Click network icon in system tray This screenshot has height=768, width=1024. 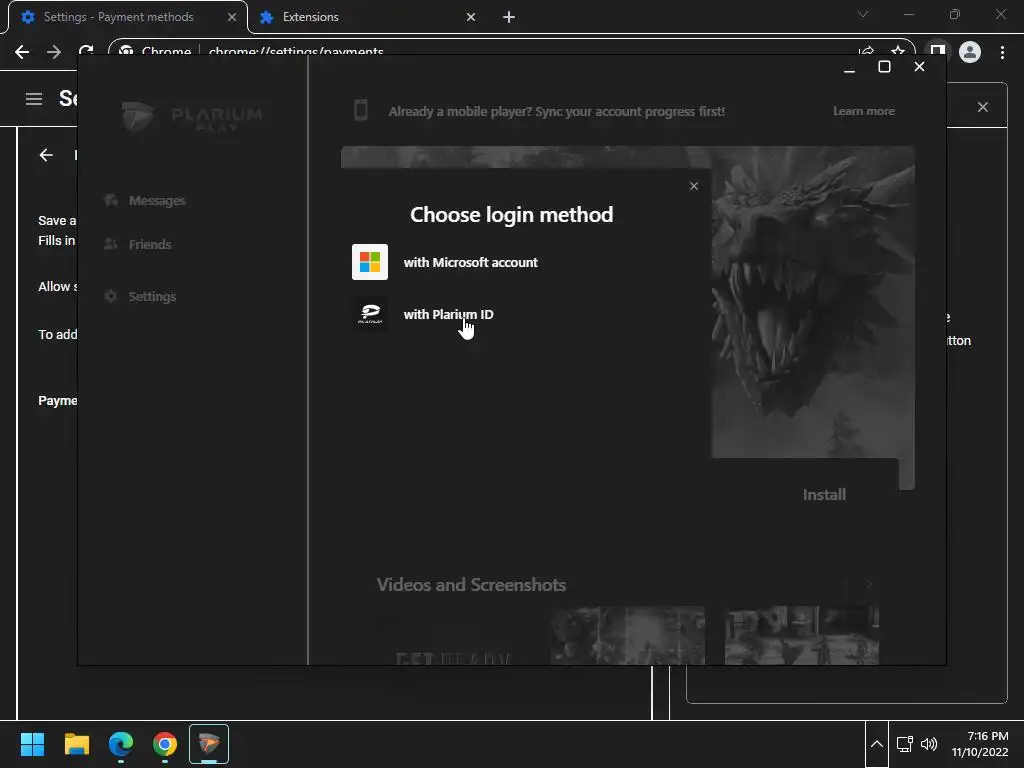904,744
